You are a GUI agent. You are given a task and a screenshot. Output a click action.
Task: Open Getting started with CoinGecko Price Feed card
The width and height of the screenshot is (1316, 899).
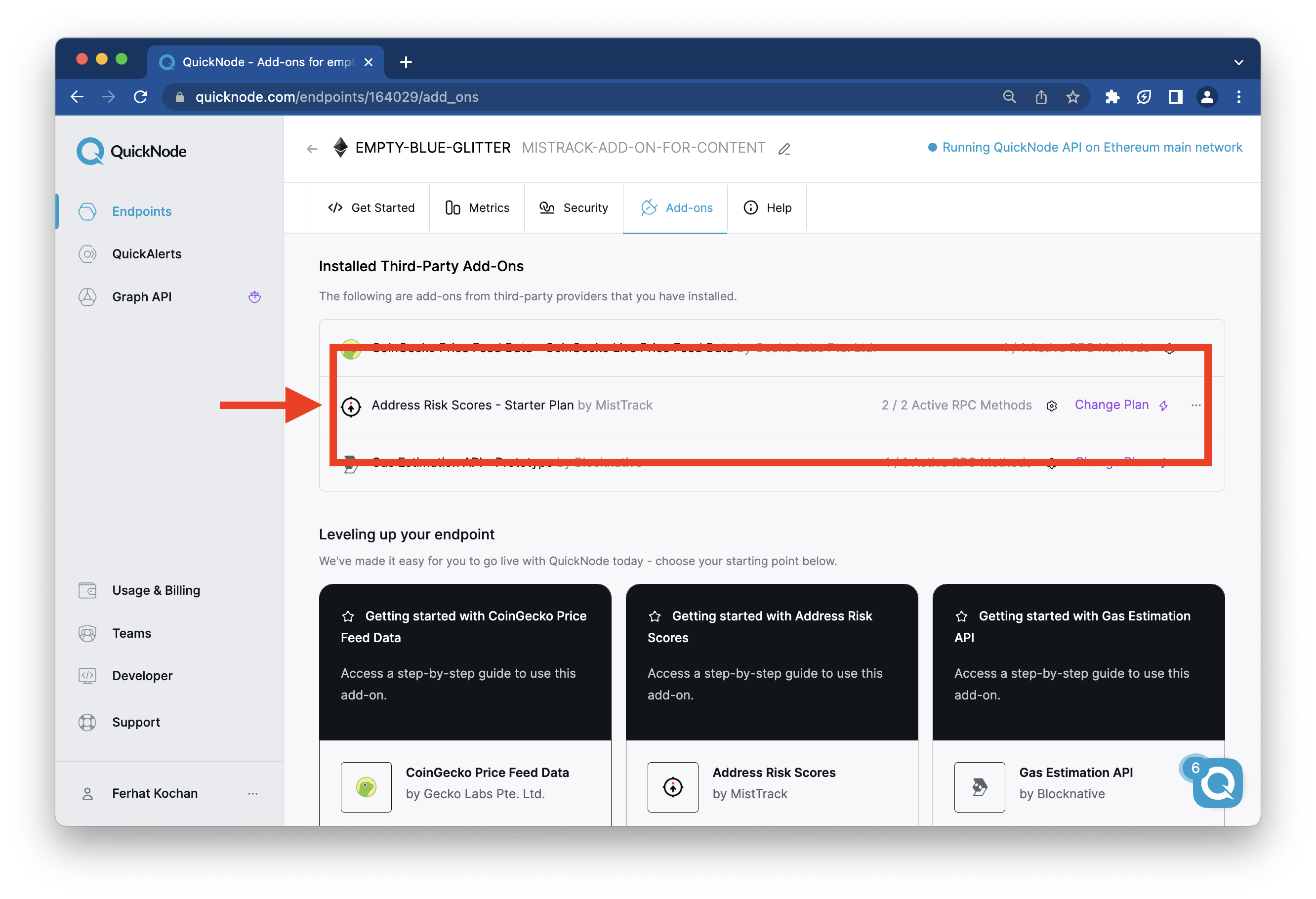pyautogui.click(x=465, y=662)
